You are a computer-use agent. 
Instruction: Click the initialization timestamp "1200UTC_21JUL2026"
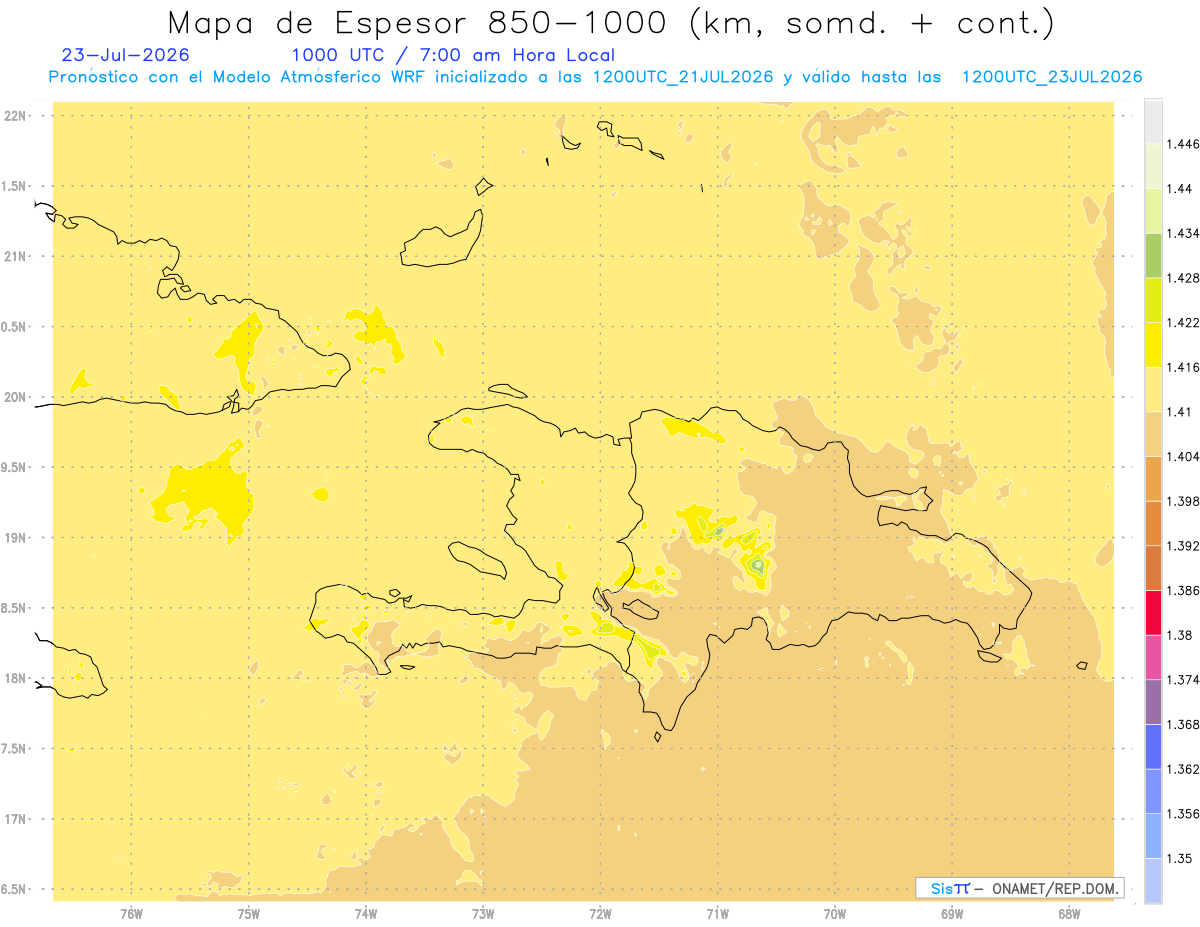coord(683,77)
